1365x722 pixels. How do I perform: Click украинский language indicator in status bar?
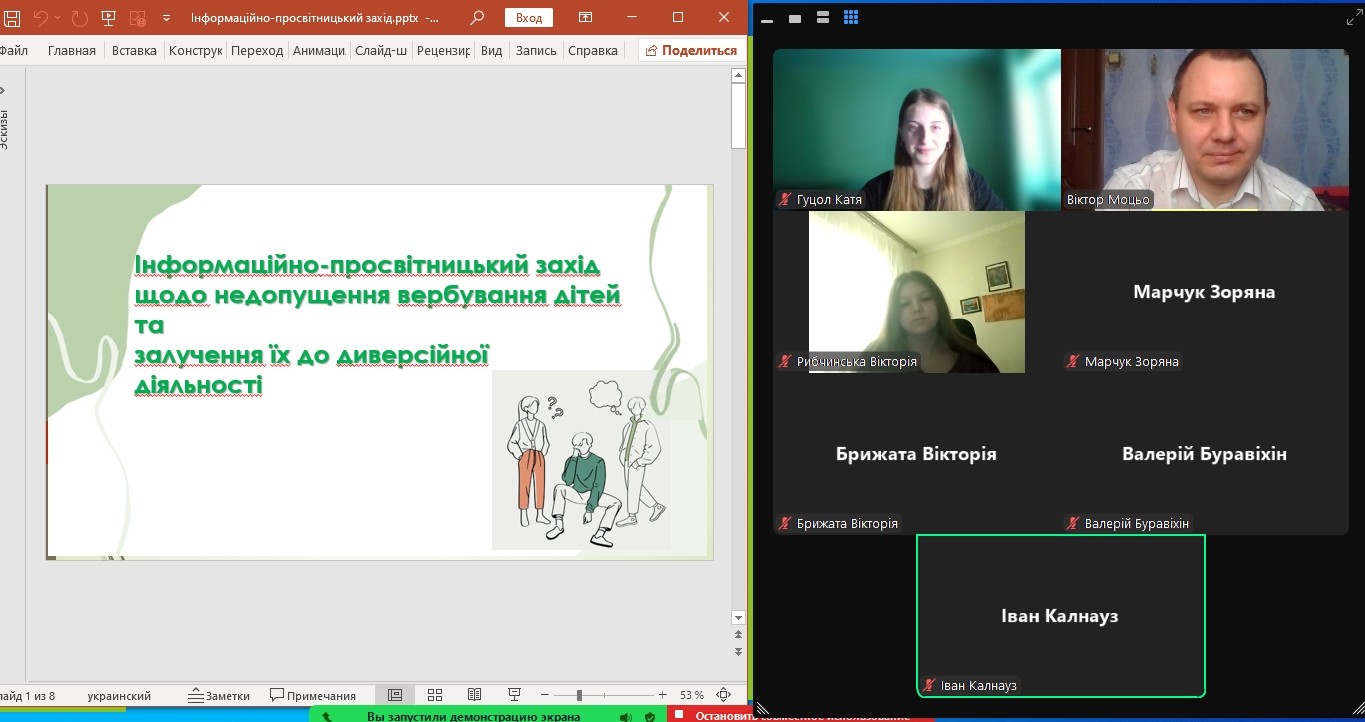tap(119, 695)
